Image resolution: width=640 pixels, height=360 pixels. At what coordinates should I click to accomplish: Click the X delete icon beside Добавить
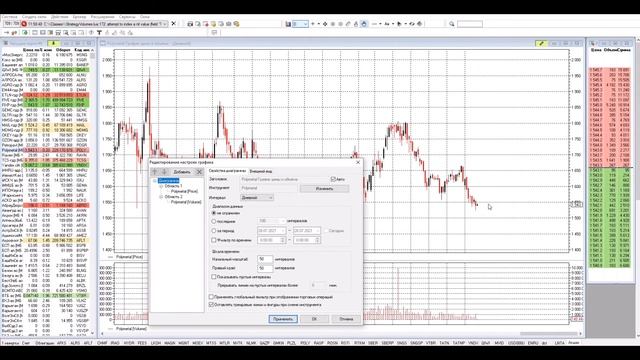coord(199,172)
